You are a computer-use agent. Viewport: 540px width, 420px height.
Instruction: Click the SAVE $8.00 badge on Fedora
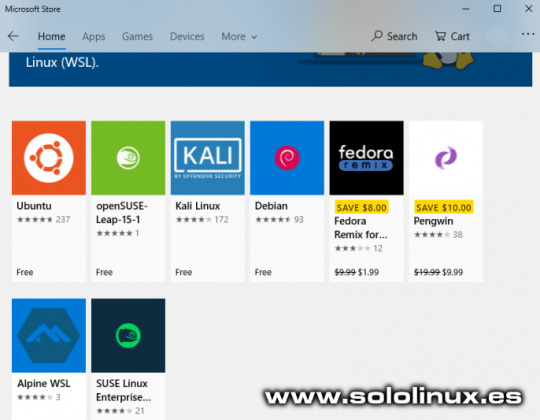pos(361,208)
